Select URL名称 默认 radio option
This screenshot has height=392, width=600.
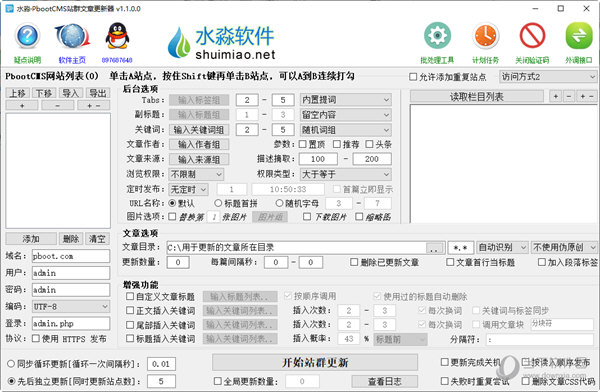coord(172,203)
